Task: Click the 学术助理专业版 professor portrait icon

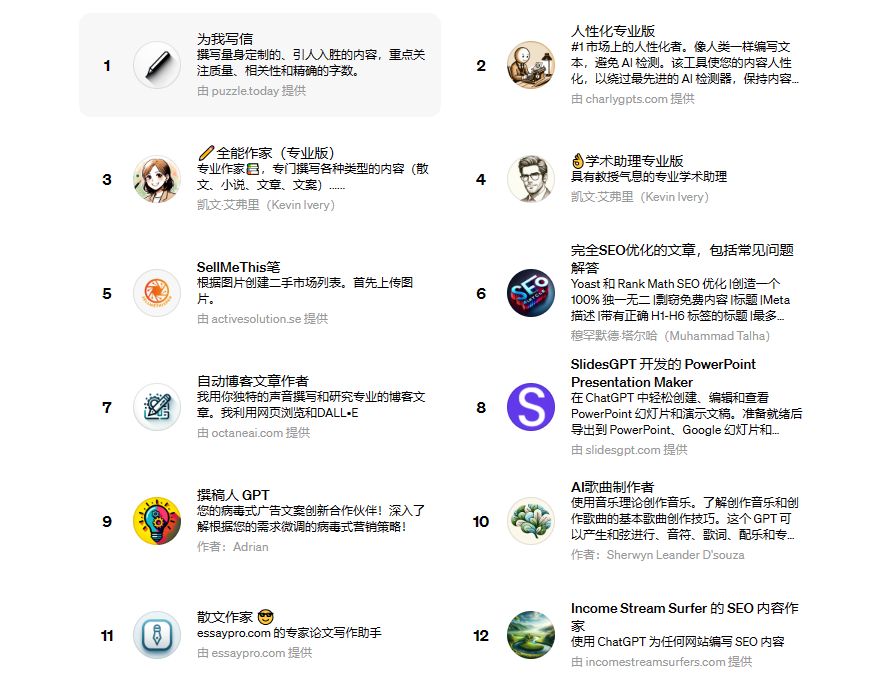Action: click(x=531, y=179)
